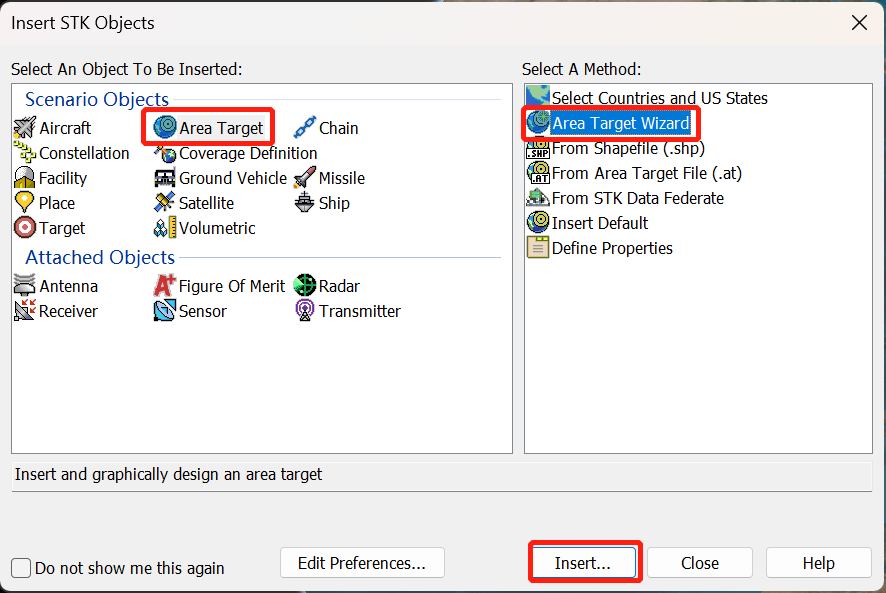The height and width of the screenshot is (593, 886).
Task: Enable "Do not show me this again"
Action: 22,568
